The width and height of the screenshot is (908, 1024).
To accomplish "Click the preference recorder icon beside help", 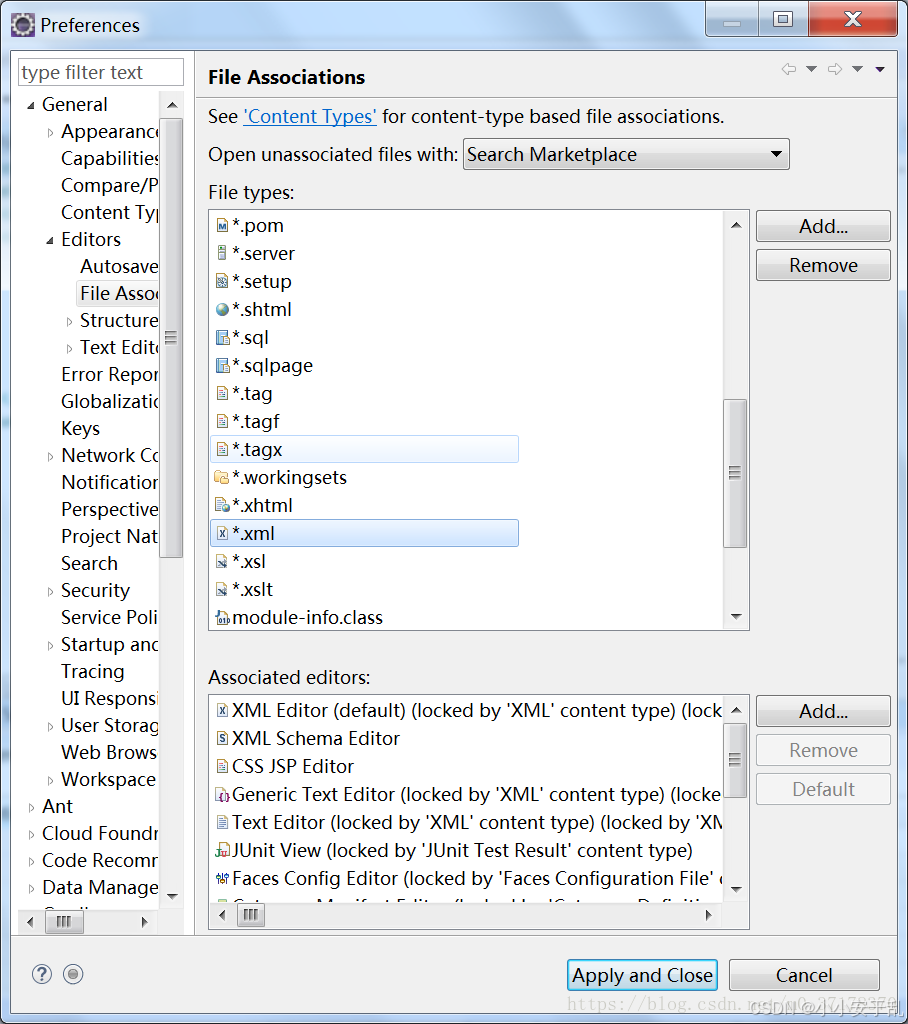I will [x=72, y=974].
